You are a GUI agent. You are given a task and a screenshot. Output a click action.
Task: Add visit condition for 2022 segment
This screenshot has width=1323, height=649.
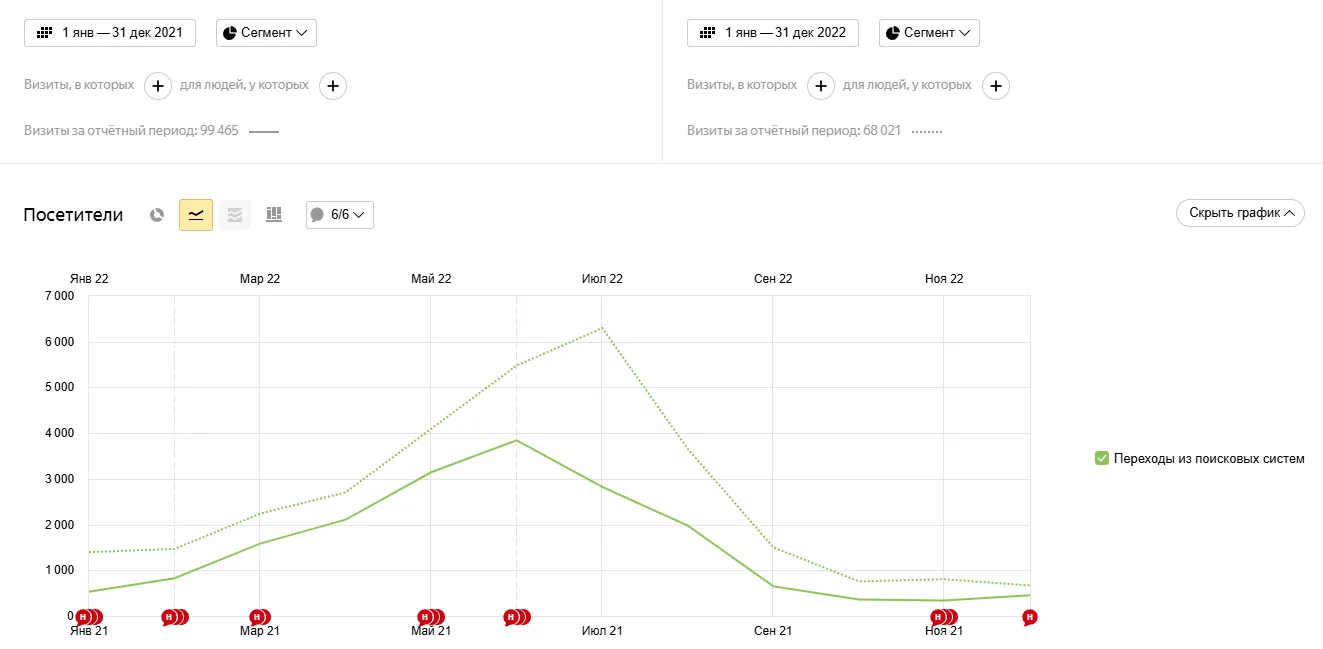tap(821, 86)
